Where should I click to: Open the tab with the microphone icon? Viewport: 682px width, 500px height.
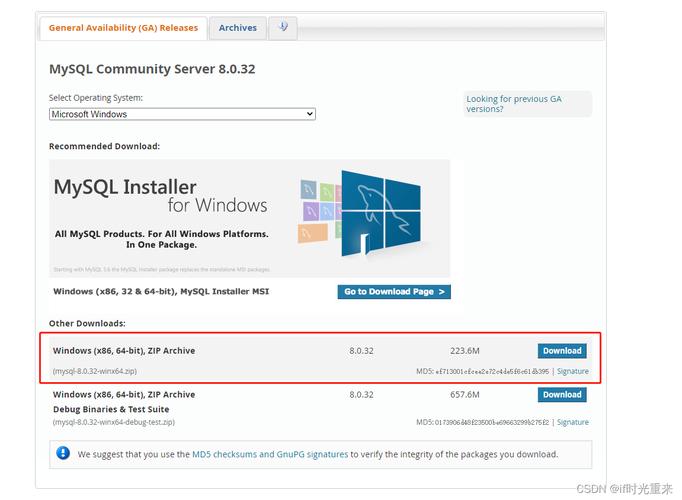pyautogui.click(x=283, y=28)
